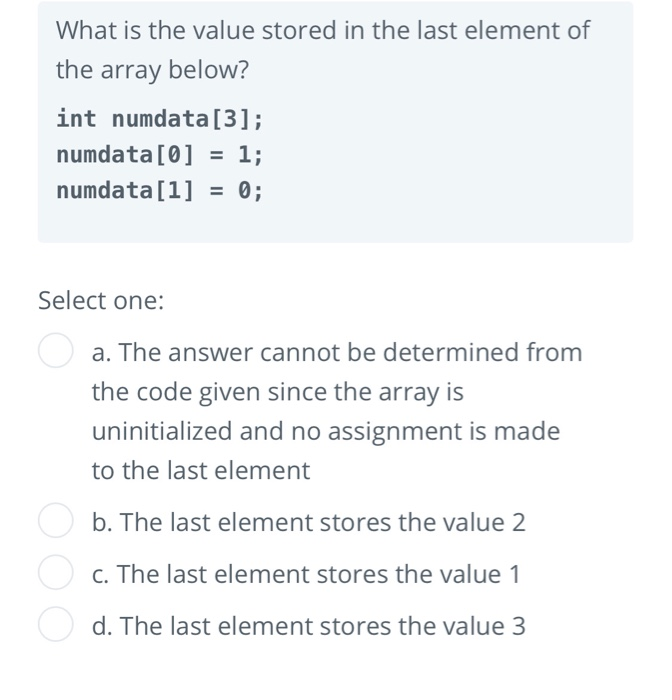Click the line "the code given since the array is"
The image size is (672, 700).
278,392
